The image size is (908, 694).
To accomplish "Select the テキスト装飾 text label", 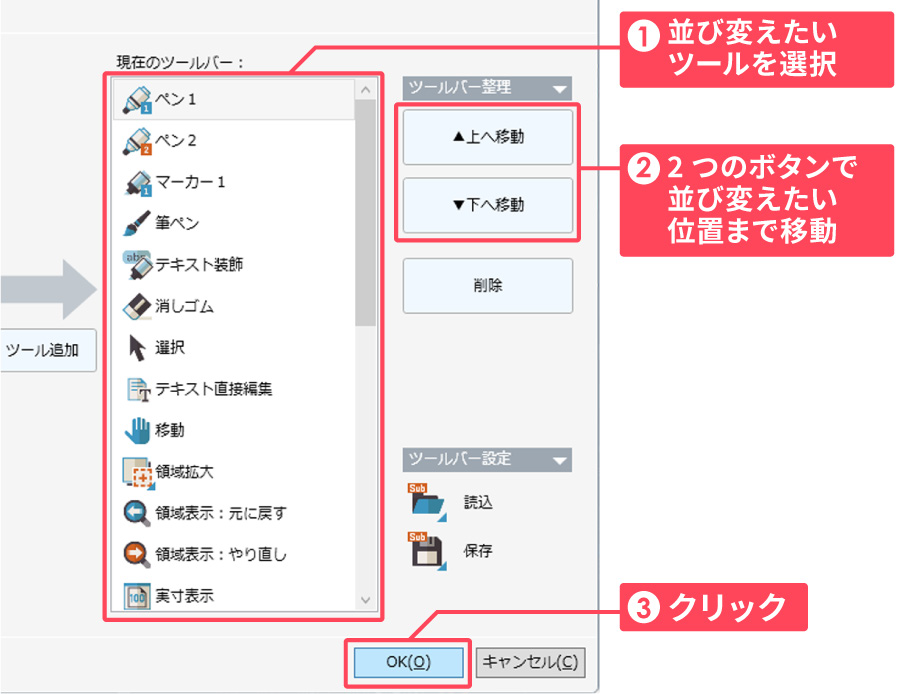I will click(199, 265).
